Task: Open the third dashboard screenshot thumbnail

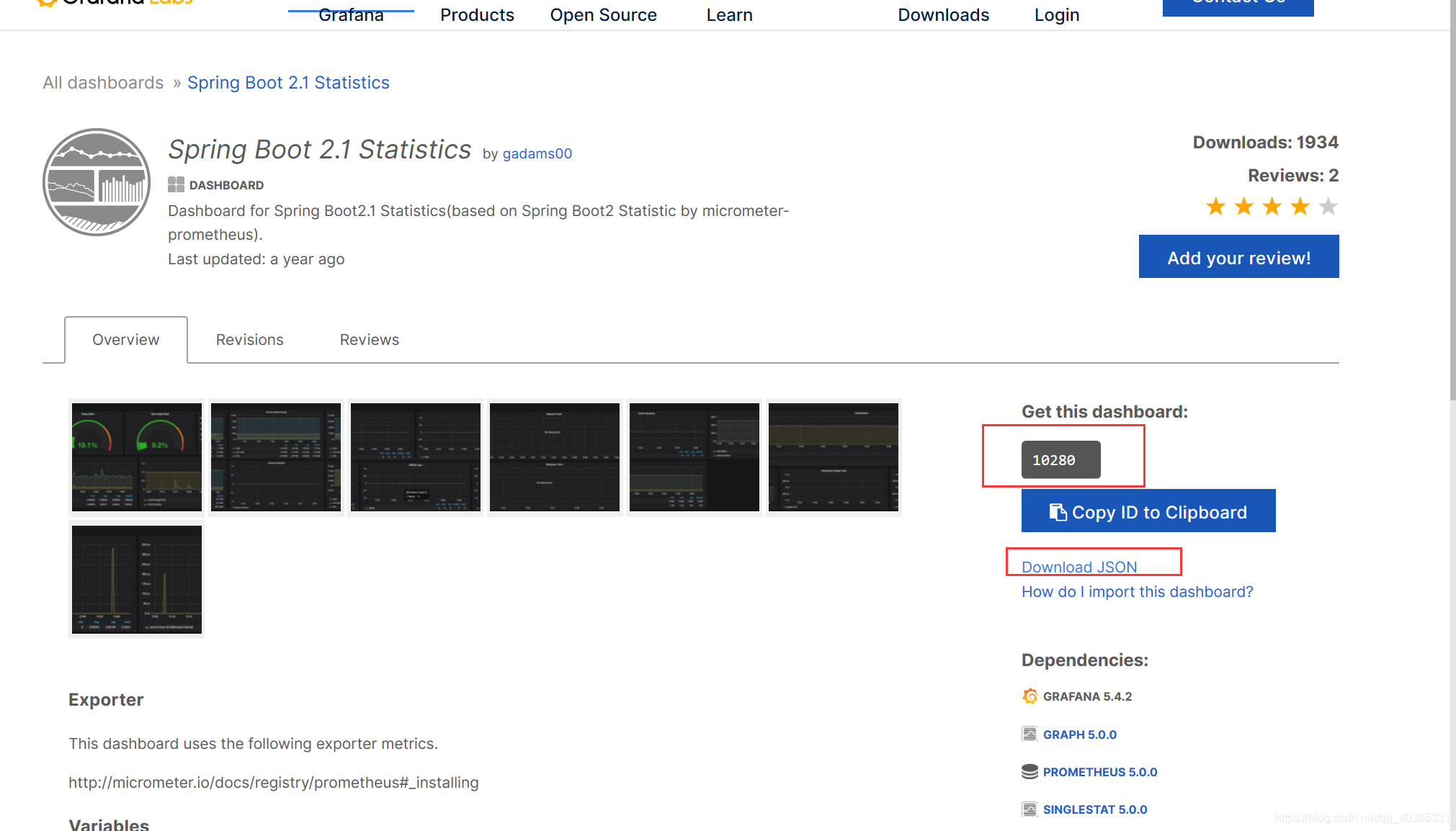Action: click(x=416, y=457)
